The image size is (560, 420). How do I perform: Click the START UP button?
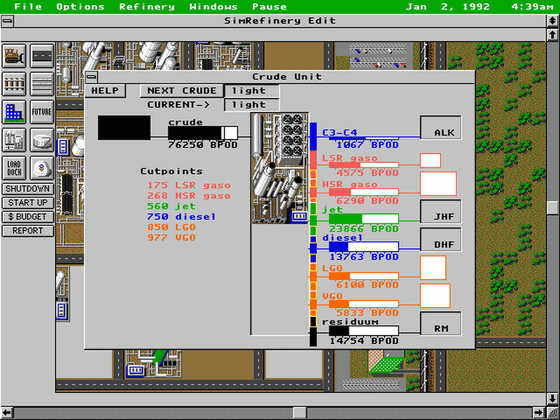pos(28,202)
